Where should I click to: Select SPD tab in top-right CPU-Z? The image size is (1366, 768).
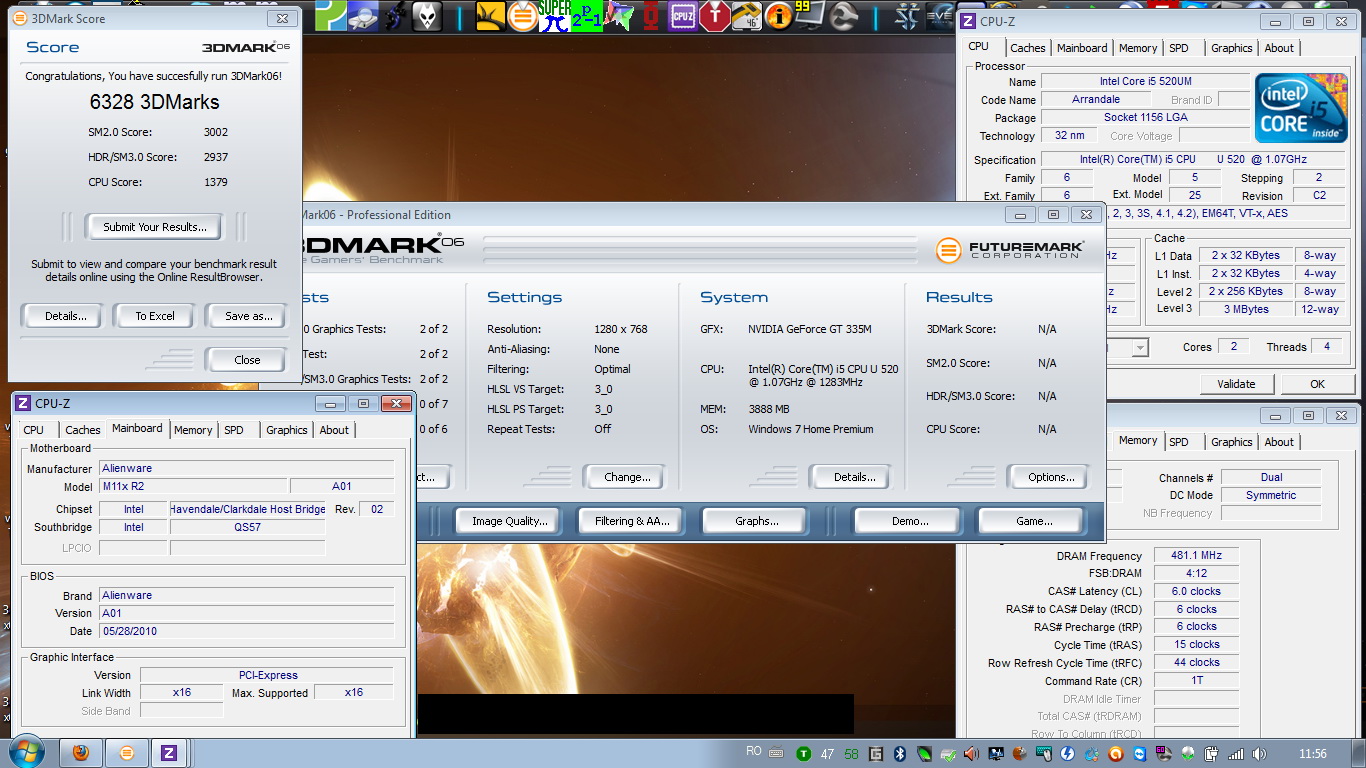(1179, 48)
